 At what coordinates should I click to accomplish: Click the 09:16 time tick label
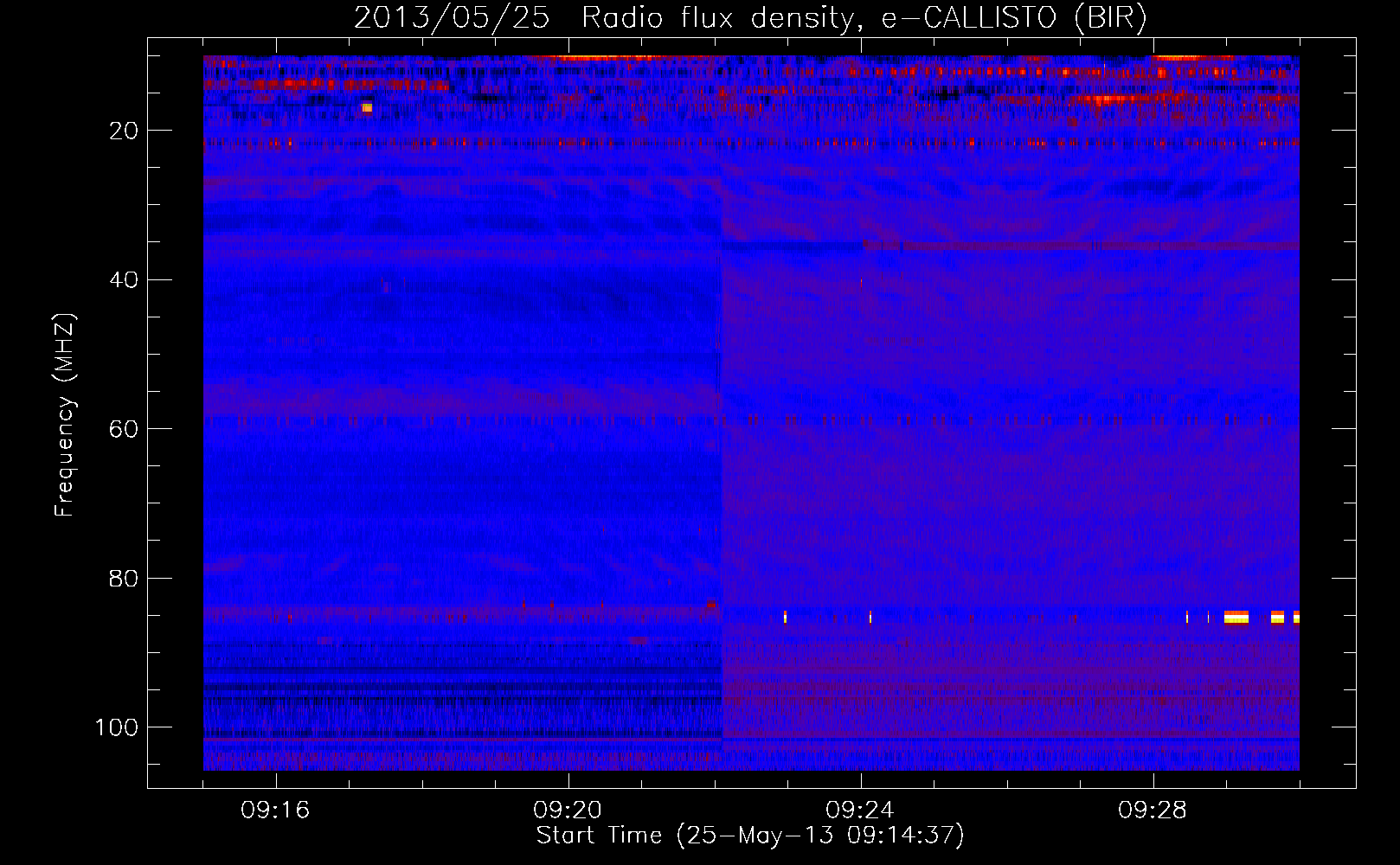275,810
